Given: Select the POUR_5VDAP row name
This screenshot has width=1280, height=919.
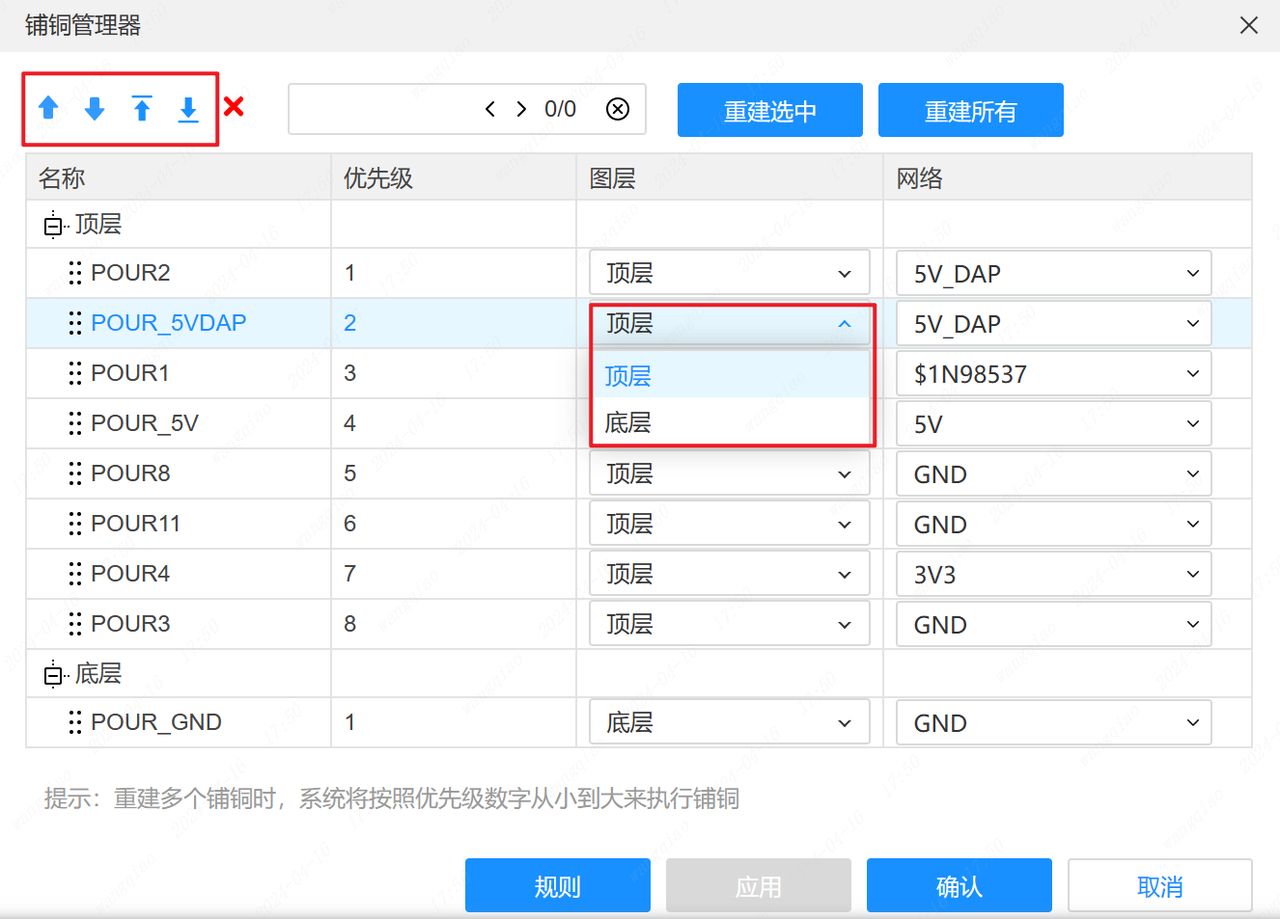Looking at the screenshot, I should coord(168,323).
